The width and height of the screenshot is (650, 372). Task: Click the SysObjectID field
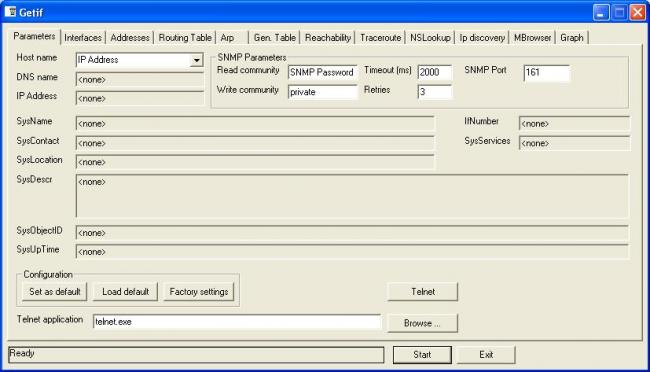coord(352,233)
